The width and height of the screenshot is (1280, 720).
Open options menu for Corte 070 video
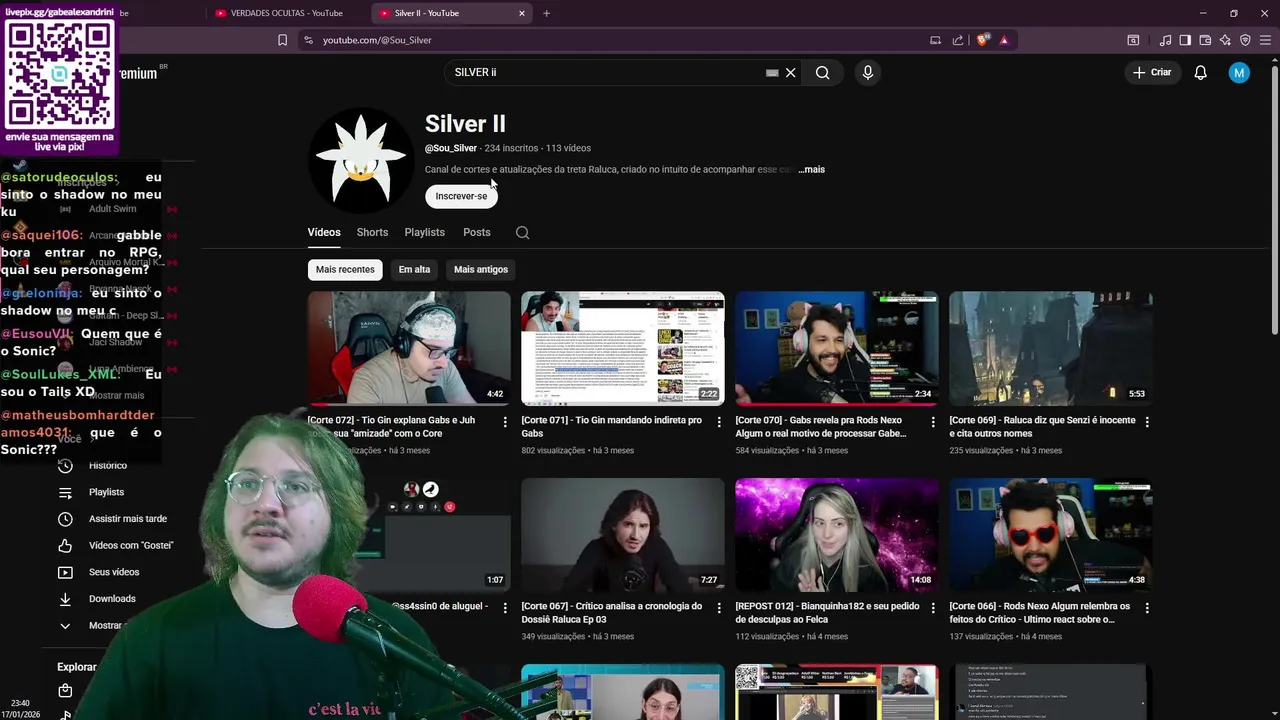[933, 422]
